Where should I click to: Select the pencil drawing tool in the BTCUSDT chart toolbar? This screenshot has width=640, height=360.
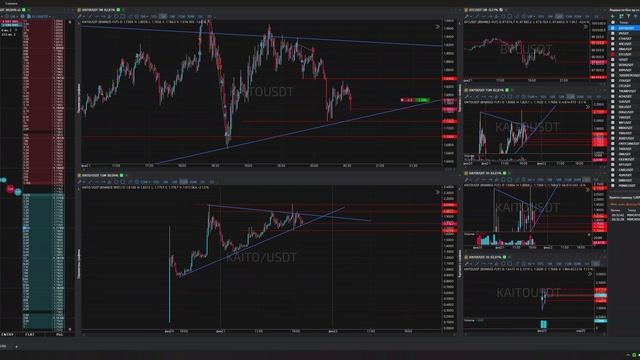467,17
